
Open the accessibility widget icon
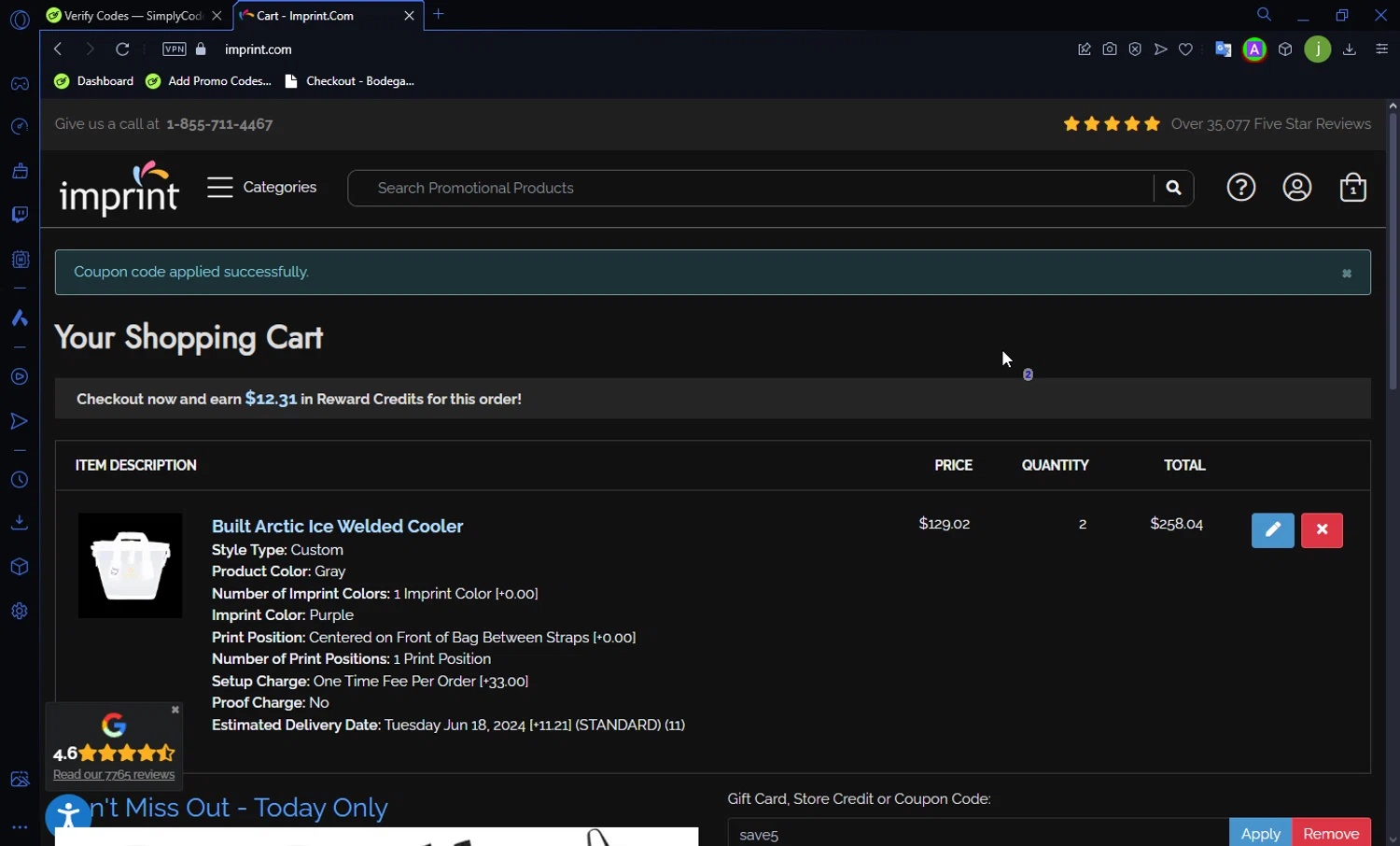(68, 816)
